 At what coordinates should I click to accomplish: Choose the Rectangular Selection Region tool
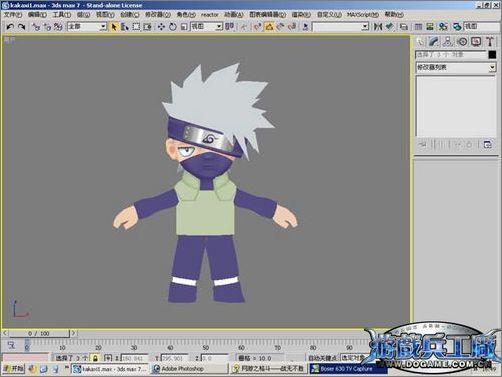click(x=136, y=27)
